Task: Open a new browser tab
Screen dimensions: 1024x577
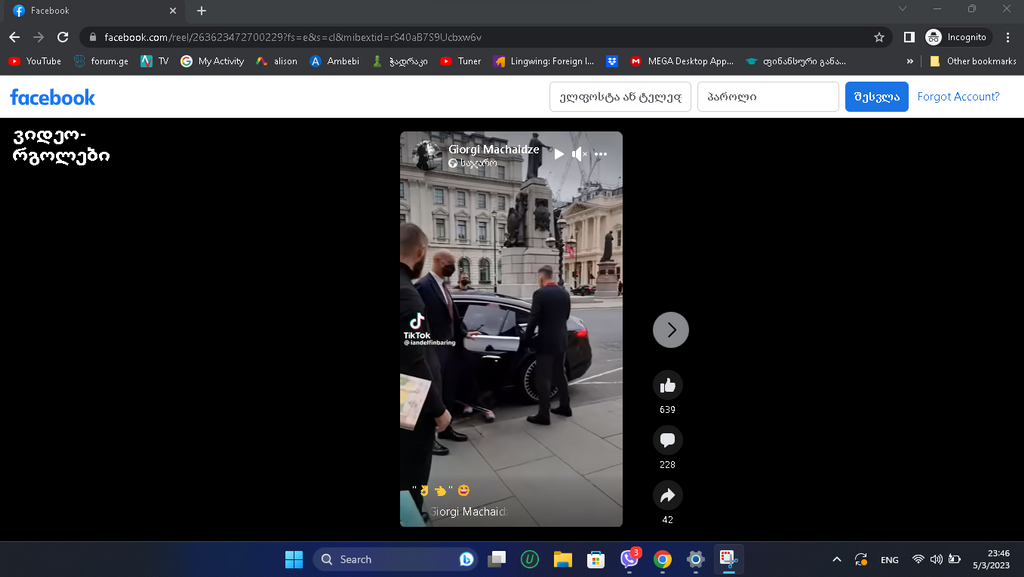Action: pyautogui.click(x=201, y=11)
